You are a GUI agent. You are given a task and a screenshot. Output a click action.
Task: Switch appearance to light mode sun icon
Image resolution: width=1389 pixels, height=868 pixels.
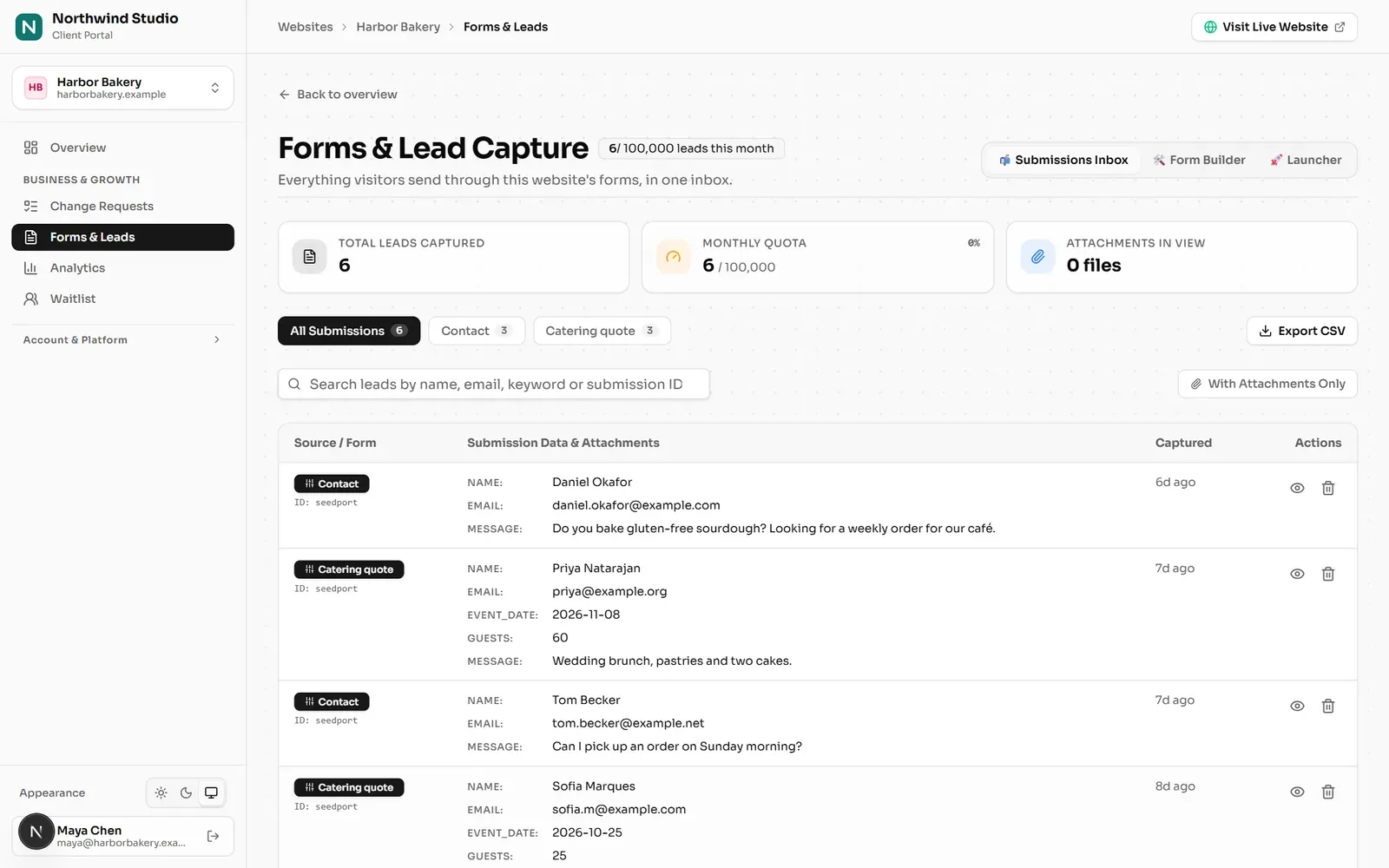tap(161, 792)
